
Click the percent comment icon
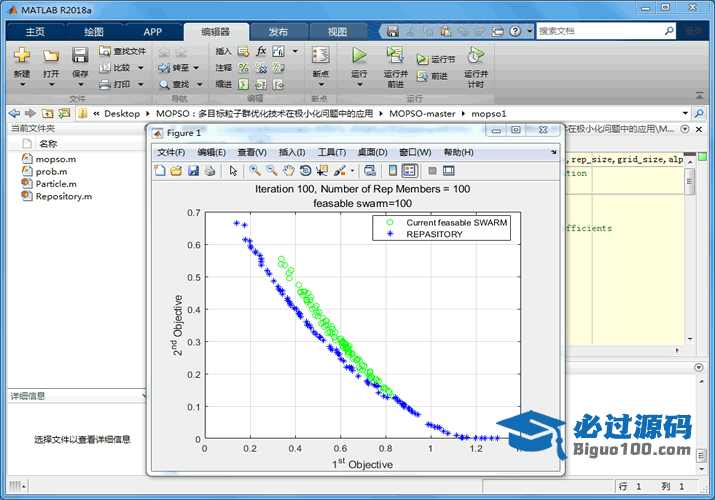tap(244, 68)
